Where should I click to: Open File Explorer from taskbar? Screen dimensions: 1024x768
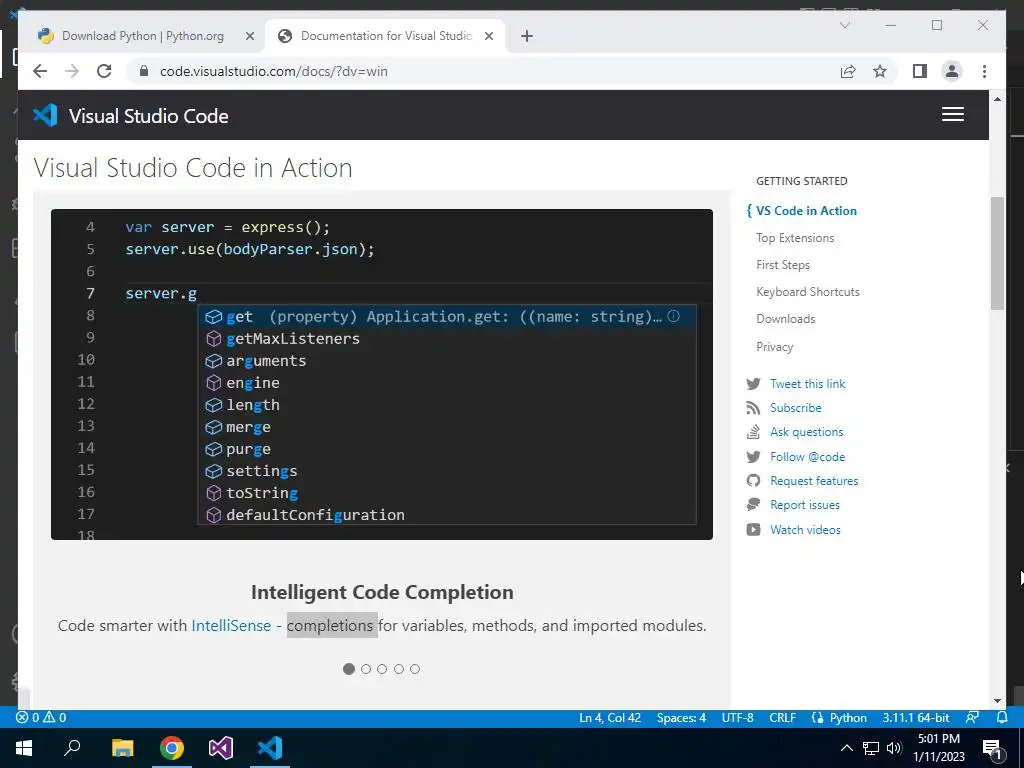click(122, 748)
